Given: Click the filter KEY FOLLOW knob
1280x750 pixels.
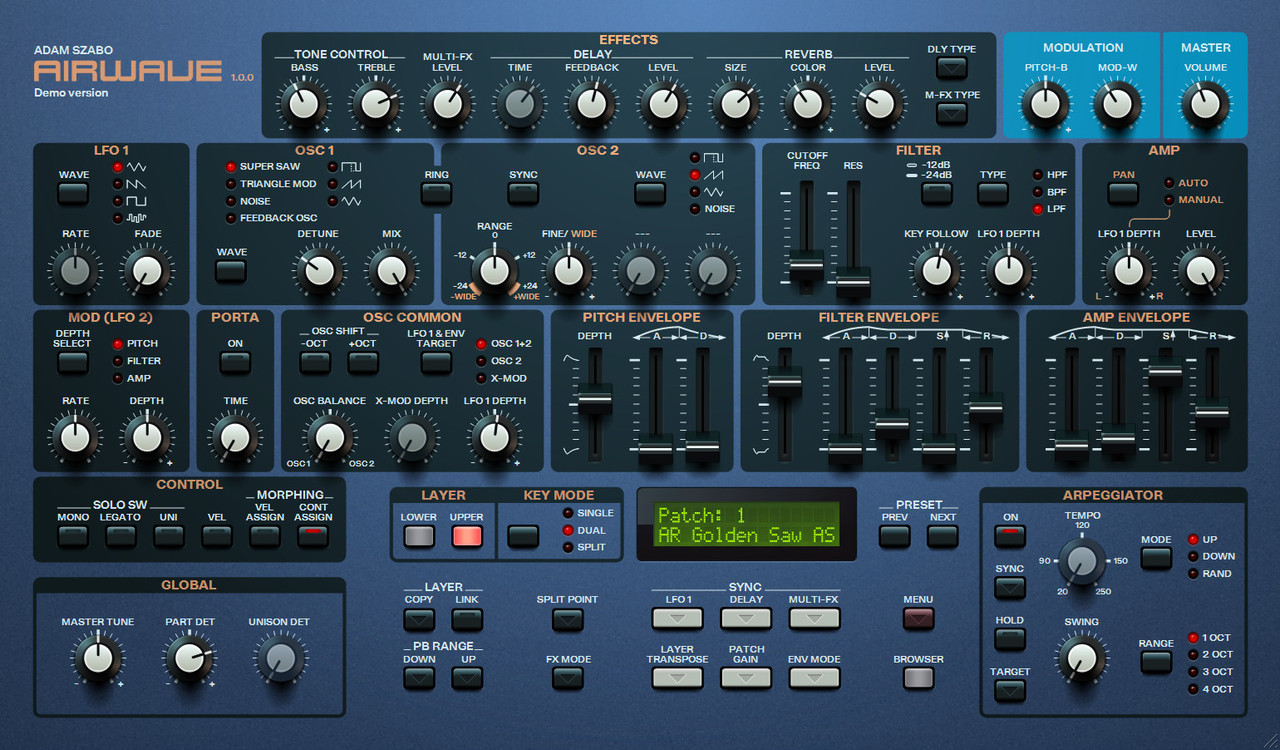Looking at the screenshot, I should tap(936, 270).
